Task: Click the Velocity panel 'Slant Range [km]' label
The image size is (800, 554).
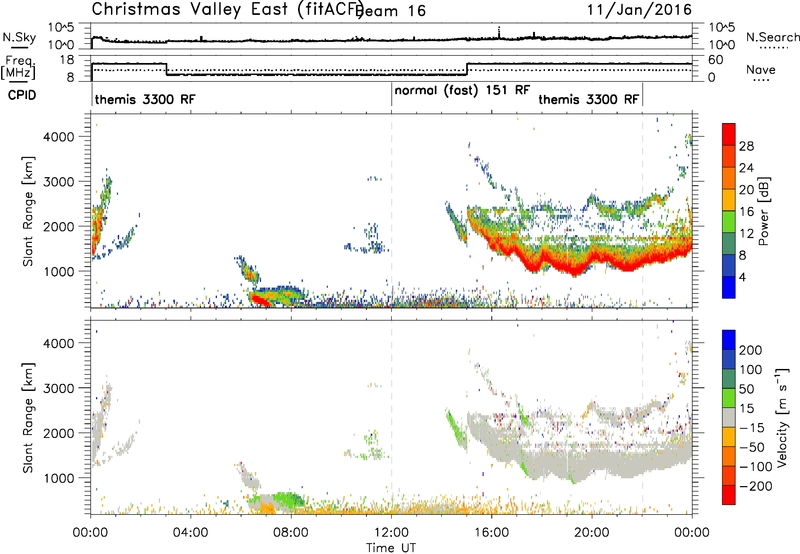Action: 28,417
